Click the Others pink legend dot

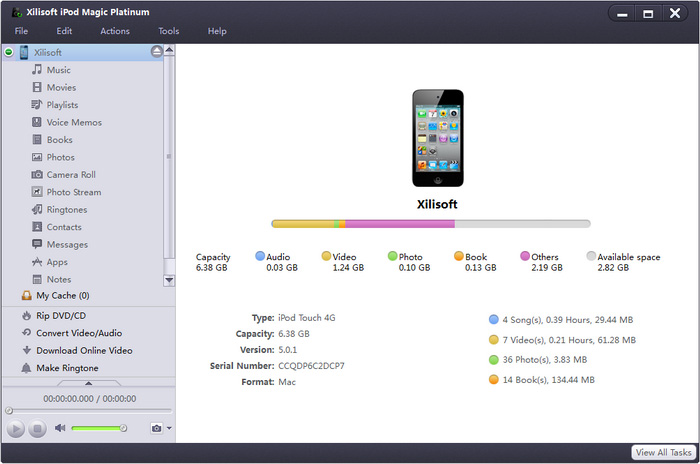point(525,256)
